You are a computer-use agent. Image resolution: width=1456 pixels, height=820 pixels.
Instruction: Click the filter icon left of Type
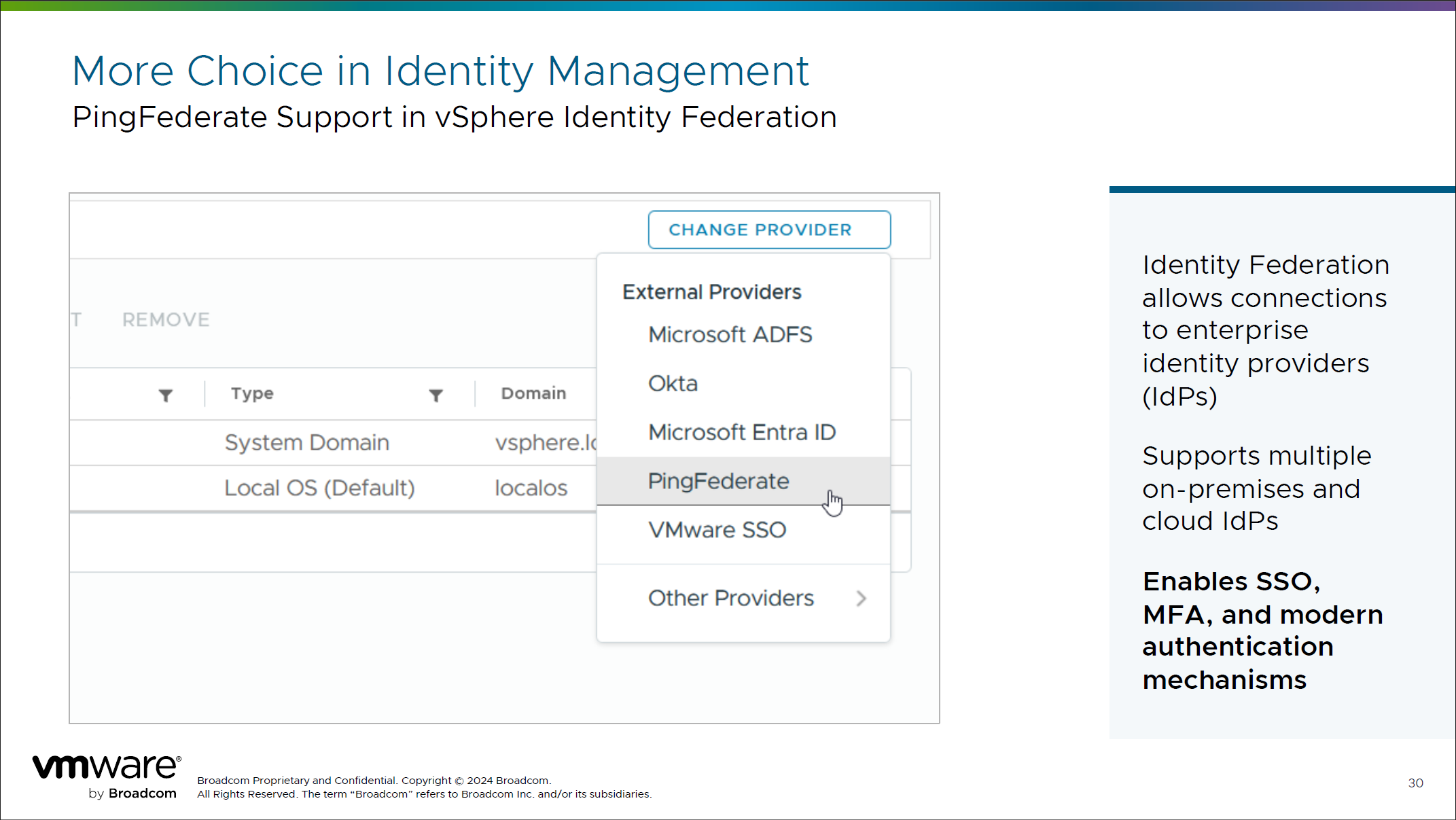point(165,395)
